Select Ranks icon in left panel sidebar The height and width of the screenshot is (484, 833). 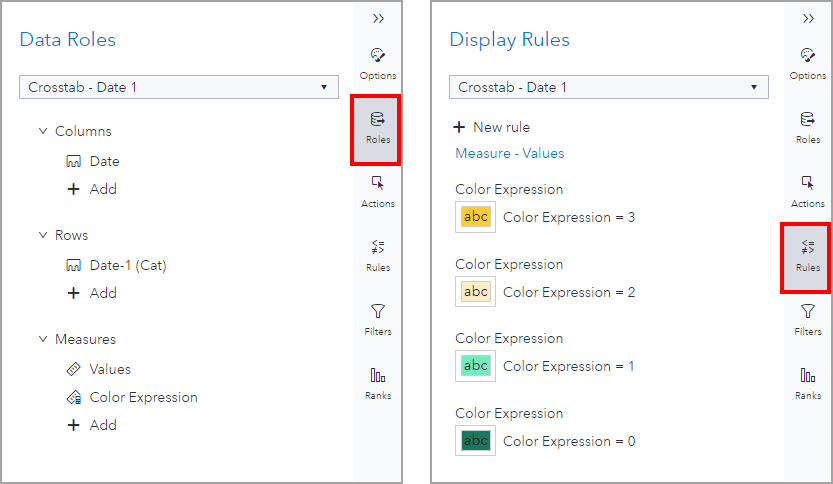(377, 382)
